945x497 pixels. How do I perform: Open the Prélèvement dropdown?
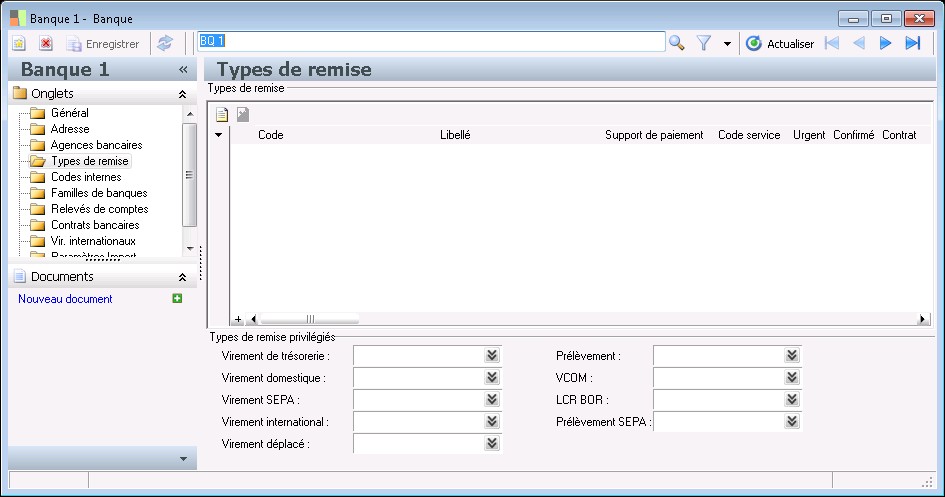coord(791,355)
